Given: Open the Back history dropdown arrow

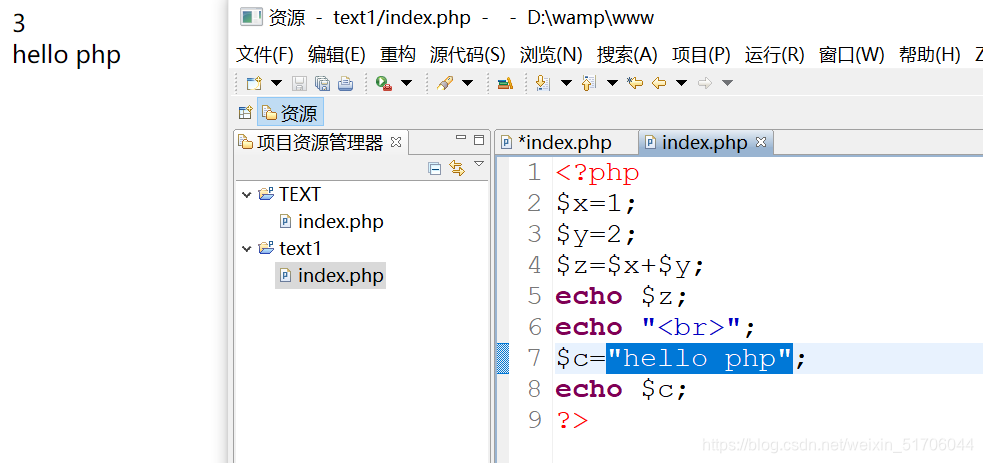Looking at the screenshot, I should click(x=681, y=83).
